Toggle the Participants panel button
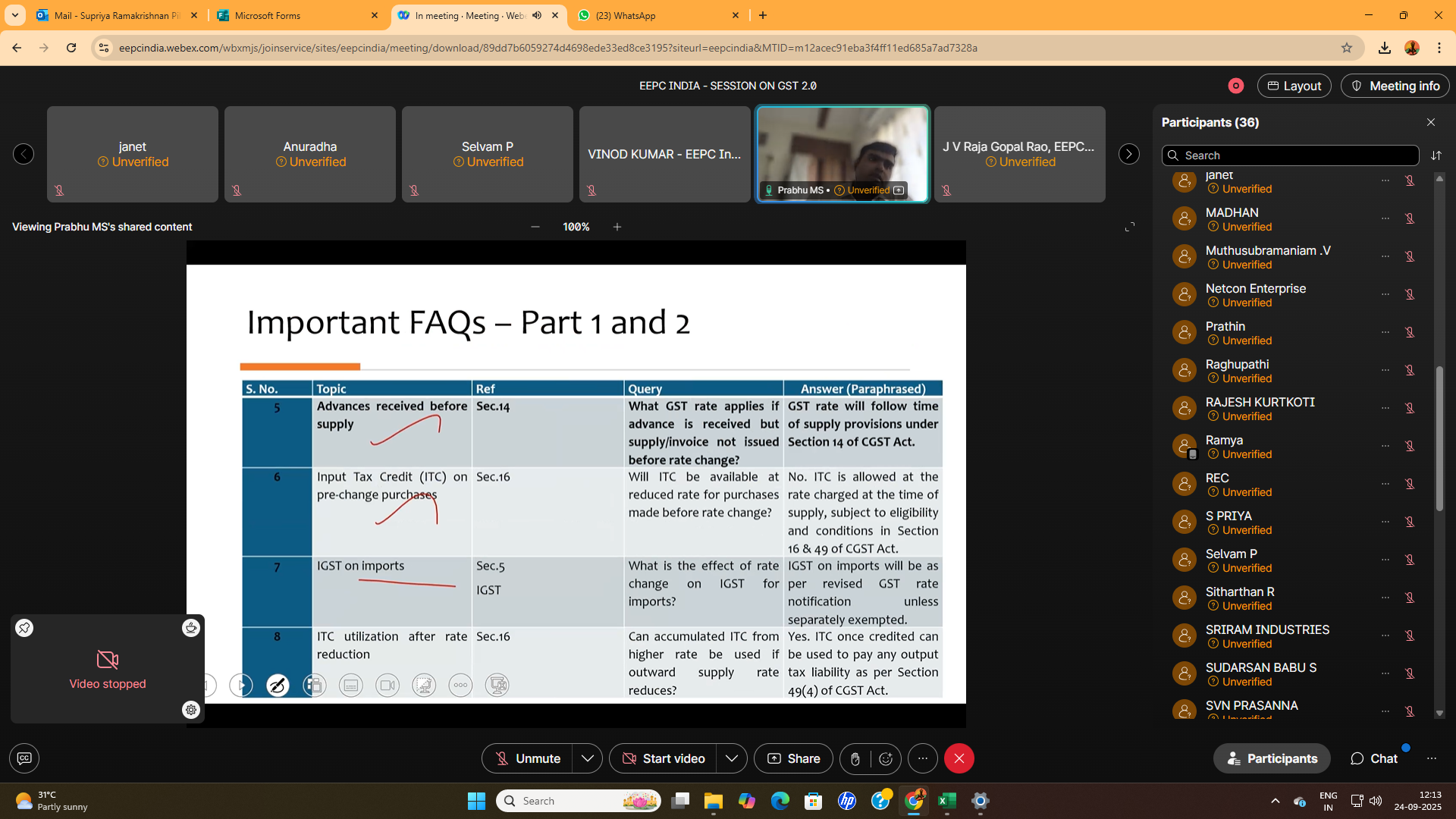Image resolution: width=1456 pixels, height=819 pixels. [x=1272, y=758]
